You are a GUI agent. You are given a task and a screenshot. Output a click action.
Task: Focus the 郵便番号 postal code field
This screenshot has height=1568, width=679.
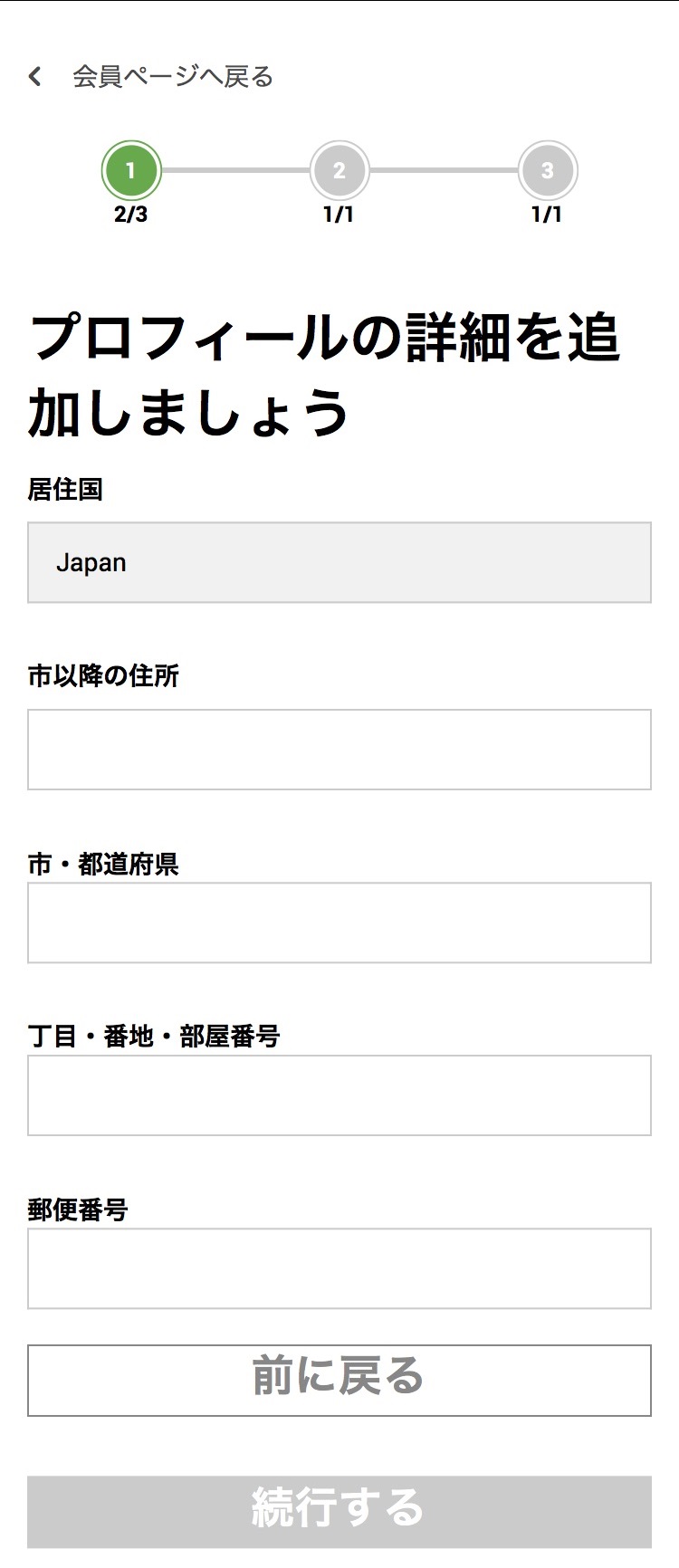point(339,1268)
